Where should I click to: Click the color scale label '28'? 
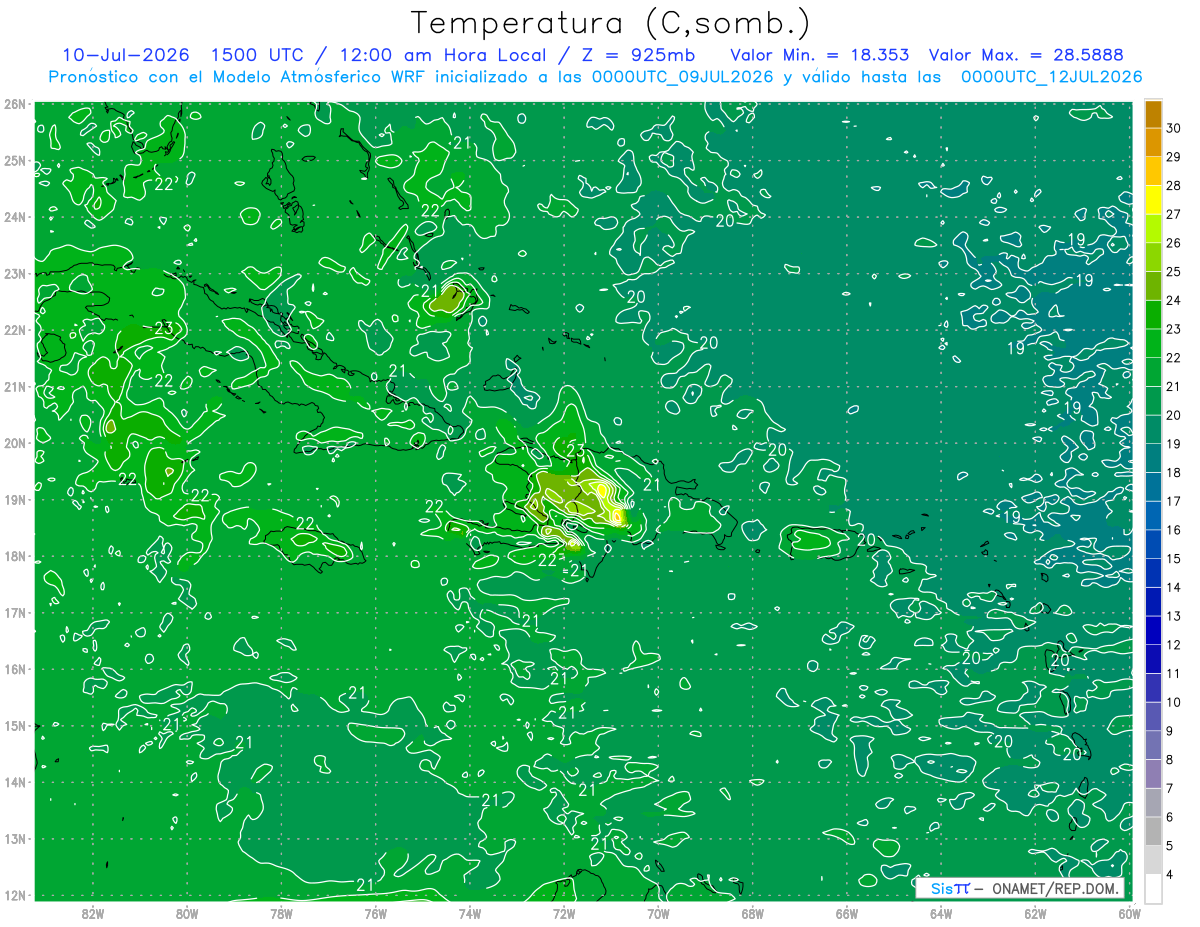click(x=1174, y=186)
